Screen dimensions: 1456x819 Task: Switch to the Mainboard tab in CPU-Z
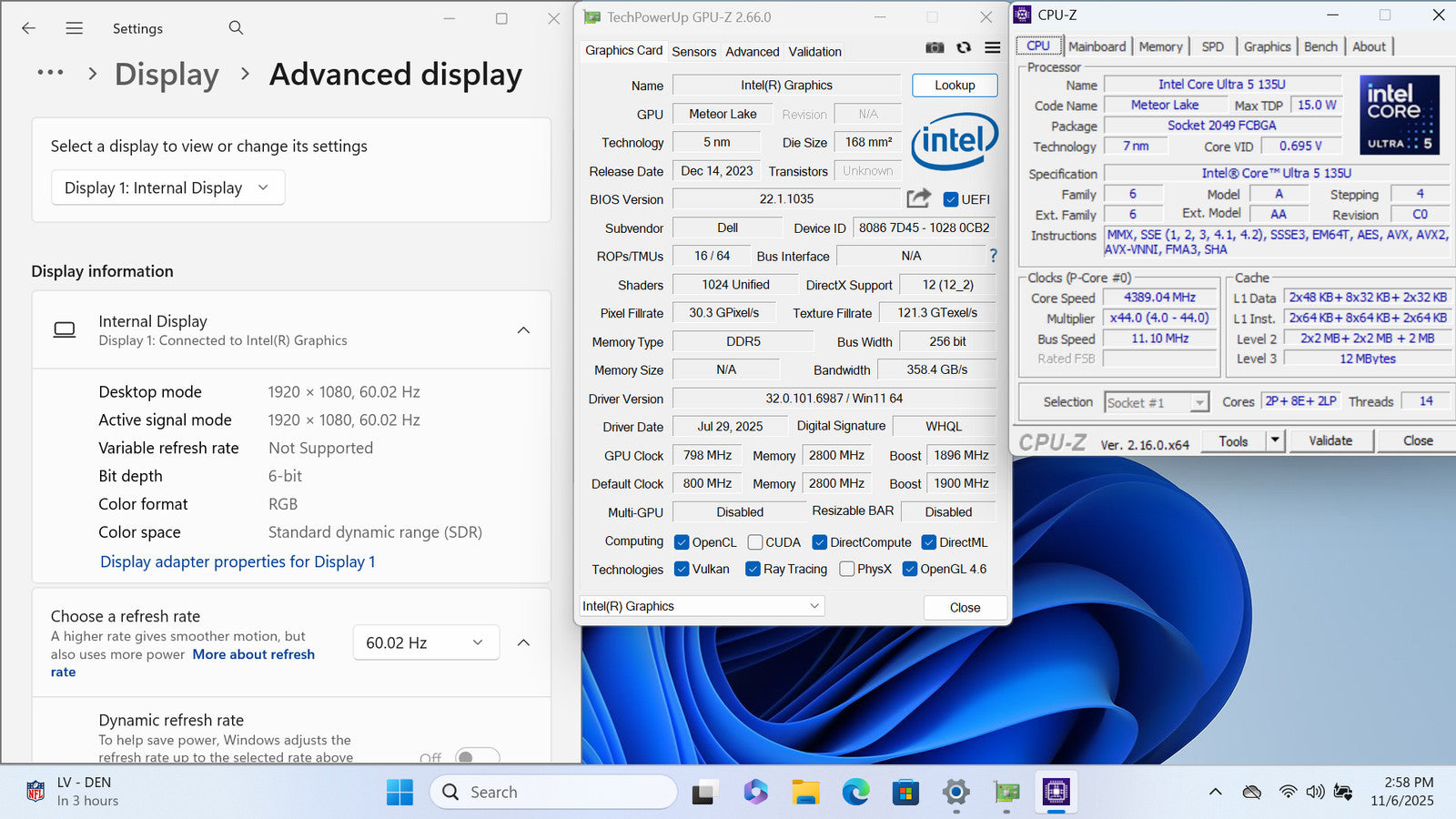point(1097,46)
